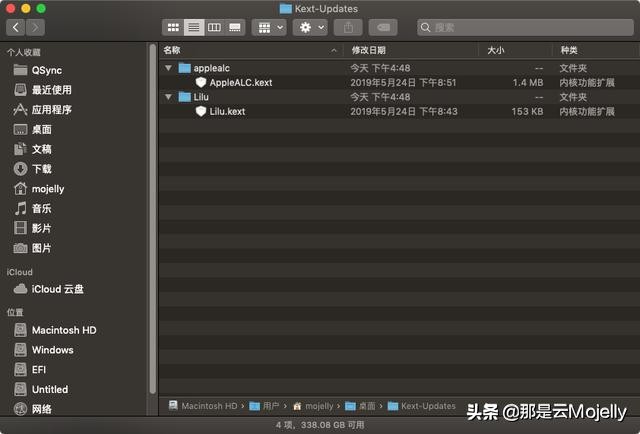Open Macintosh HD volume in the sidebar
640x434 pixels.
click(x=55, y=330)
